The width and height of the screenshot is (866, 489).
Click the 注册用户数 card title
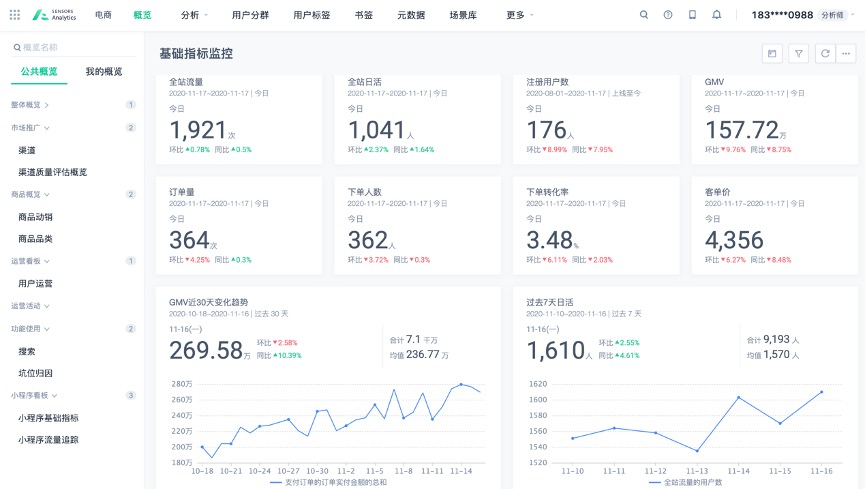pyautogui.click(x=547, y=82)
